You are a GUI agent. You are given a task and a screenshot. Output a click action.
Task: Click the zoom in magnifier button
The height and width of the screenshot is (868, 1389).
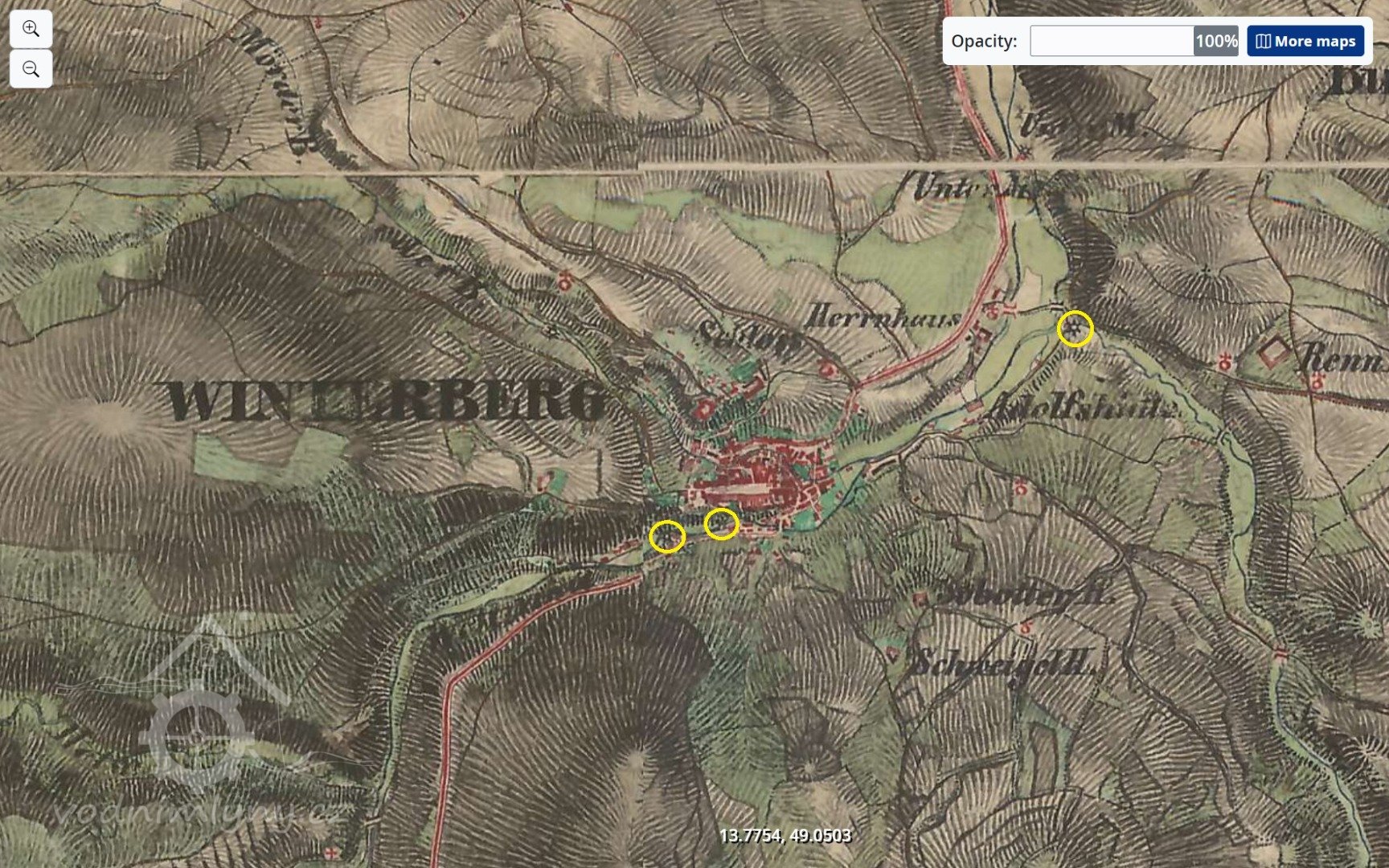(x=31, y=29)
